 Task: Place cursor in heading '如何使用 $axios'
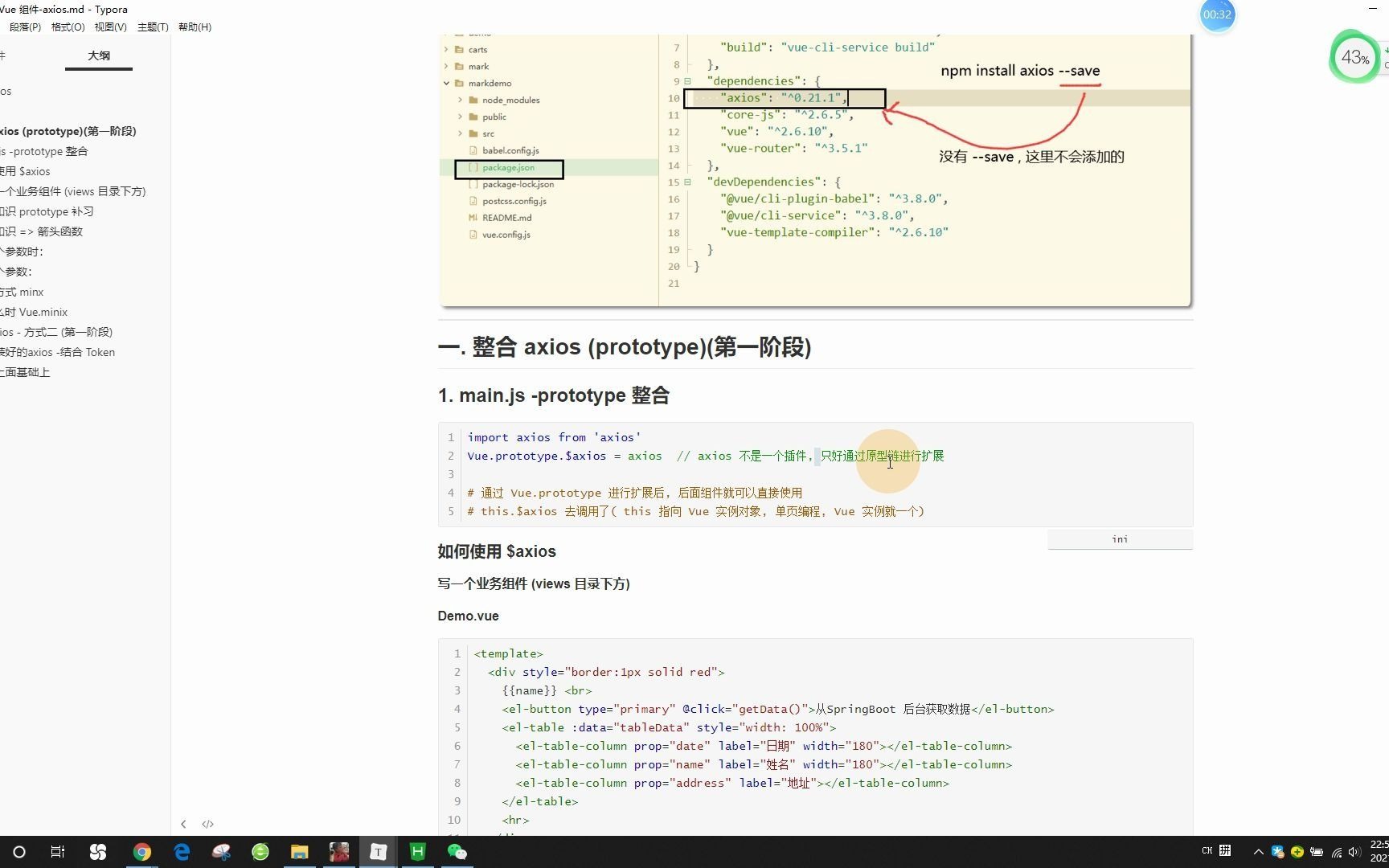[497, 551]
